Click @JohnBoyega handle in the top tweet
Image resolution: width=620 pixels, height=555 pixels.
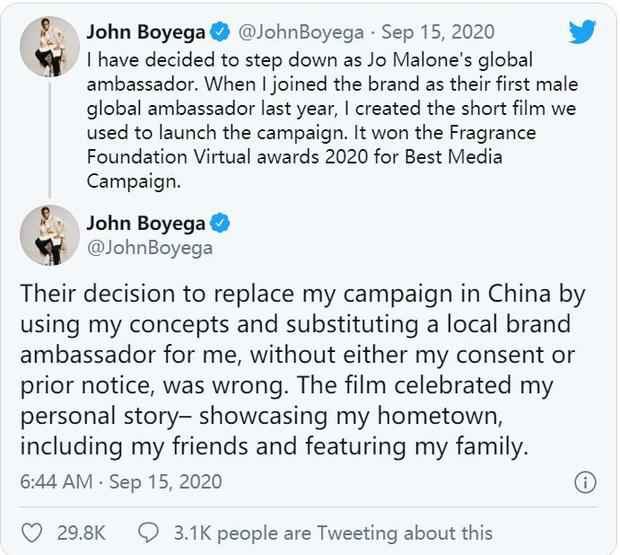pos(301,32)
